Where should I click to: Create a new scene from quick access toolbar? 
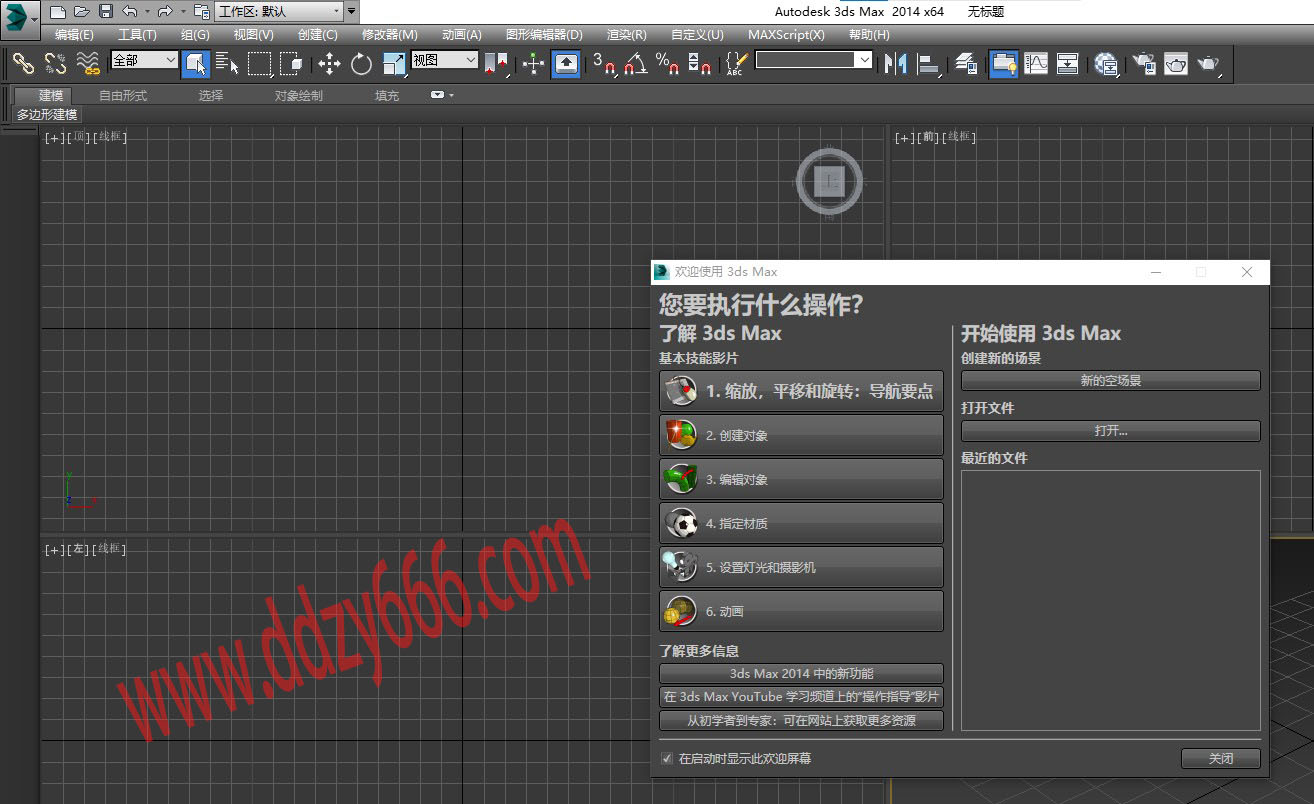57,12
